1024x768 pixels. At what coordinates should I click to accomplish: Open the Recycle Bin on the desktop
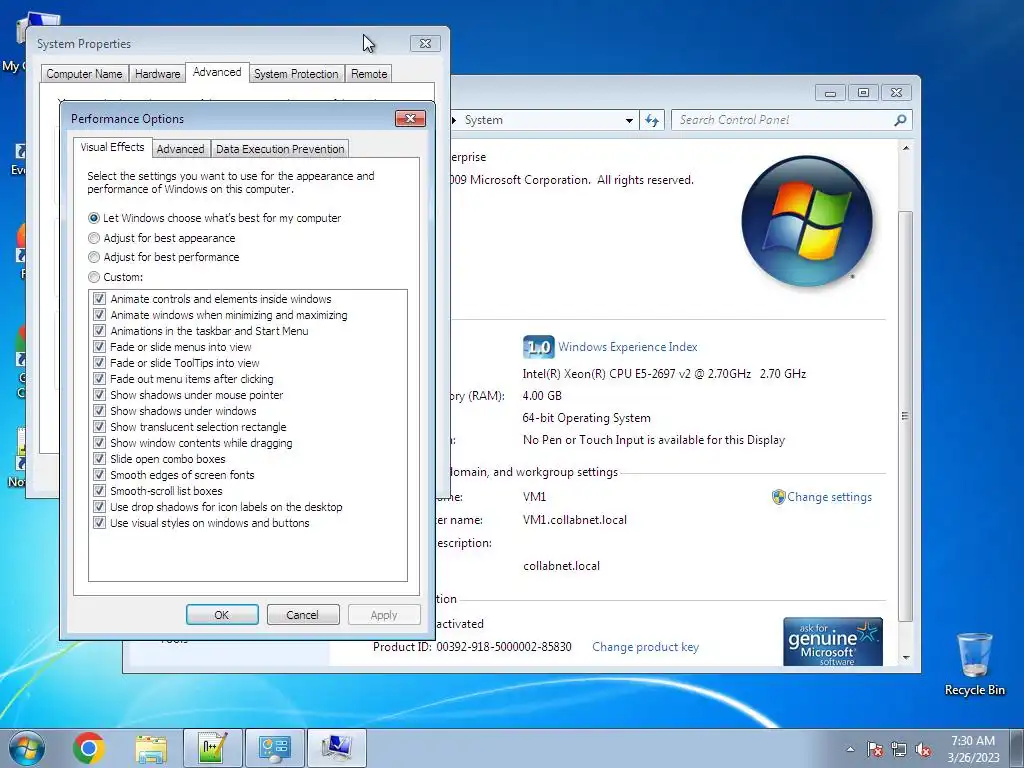(x=974, y=664)
